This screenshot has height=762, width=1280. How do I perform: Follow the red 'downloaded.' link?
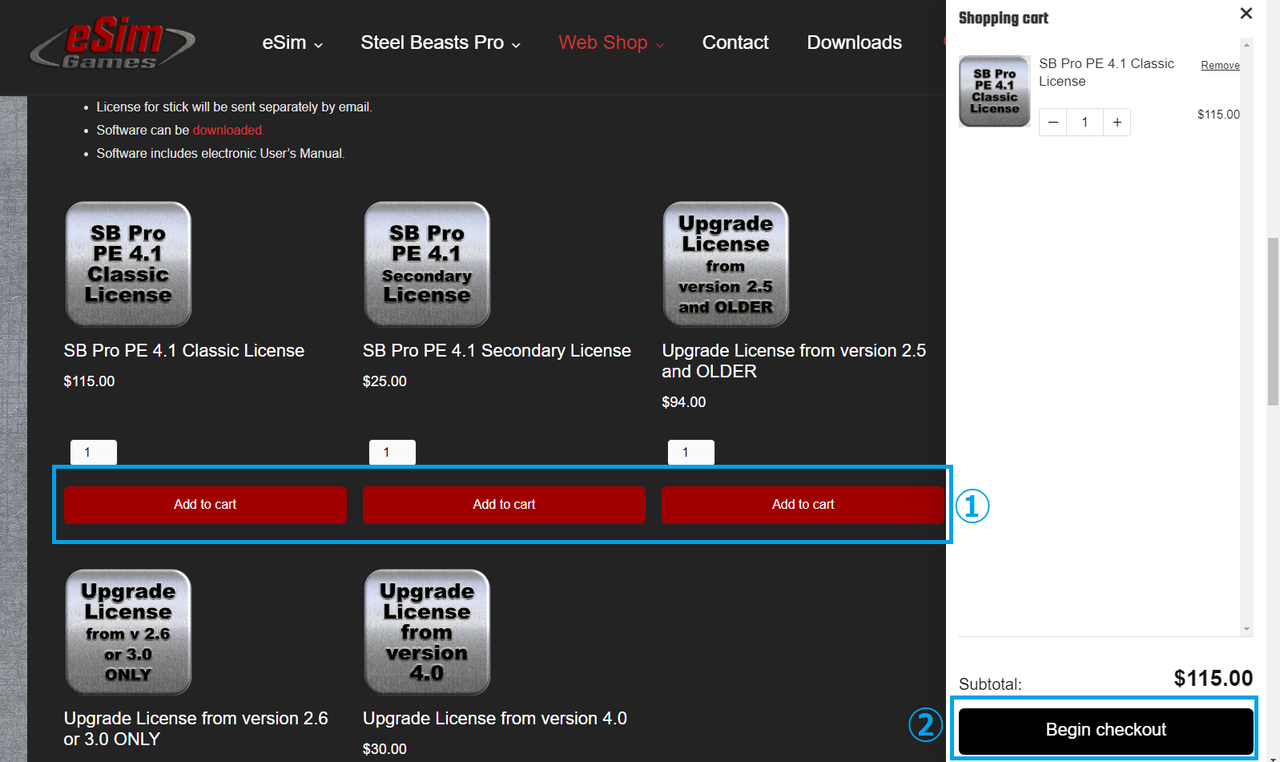click(229, 130)
